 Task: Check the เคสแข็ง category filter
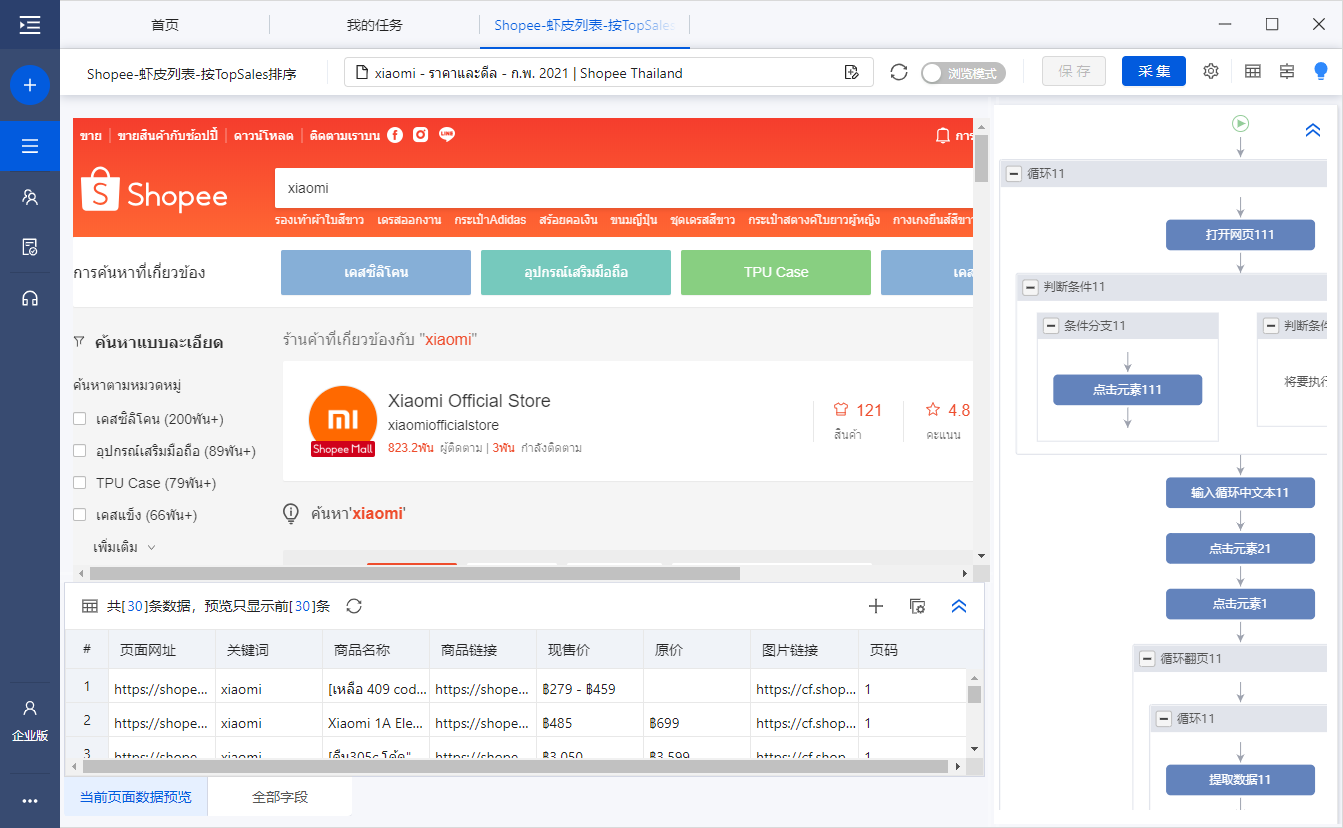(80, 515)
